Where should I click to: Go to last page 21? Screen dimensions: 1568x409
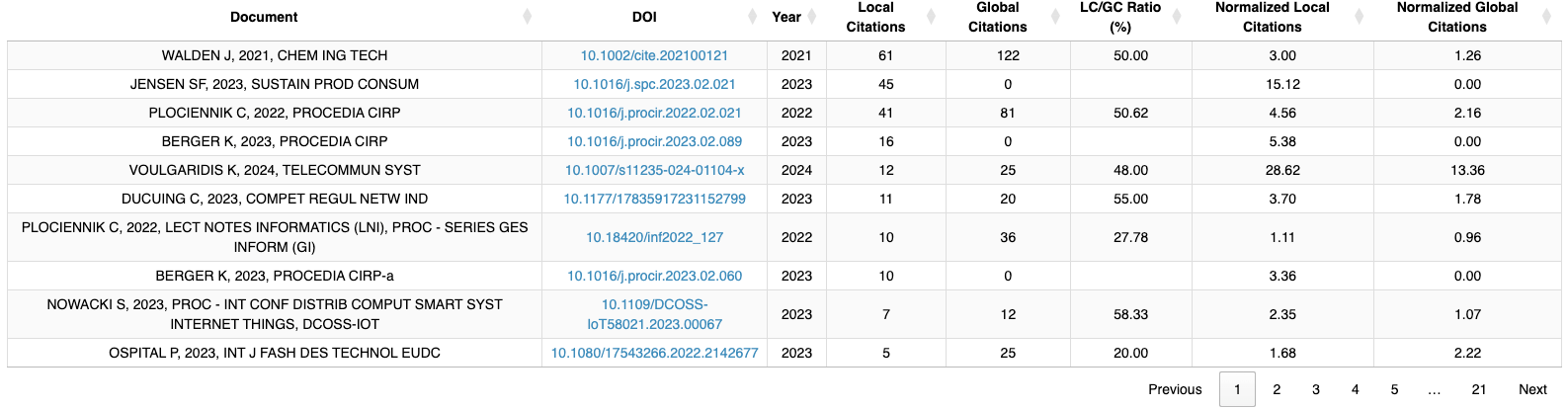(x=1478, y=389)
